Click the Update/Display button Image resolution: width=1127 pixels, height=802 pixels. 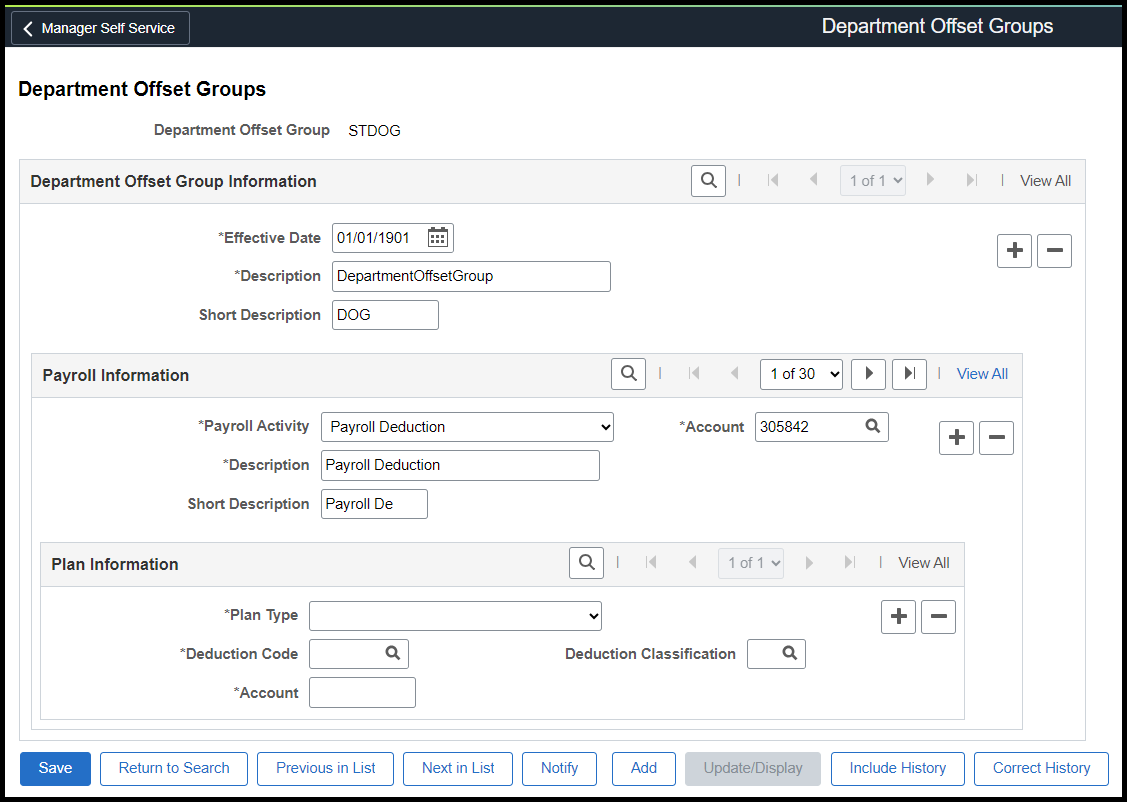753,769
